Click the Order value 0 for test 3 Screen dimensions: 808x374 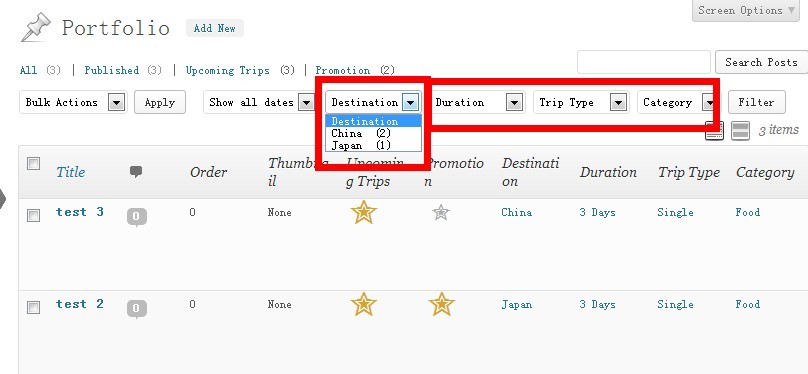(192, 212)
